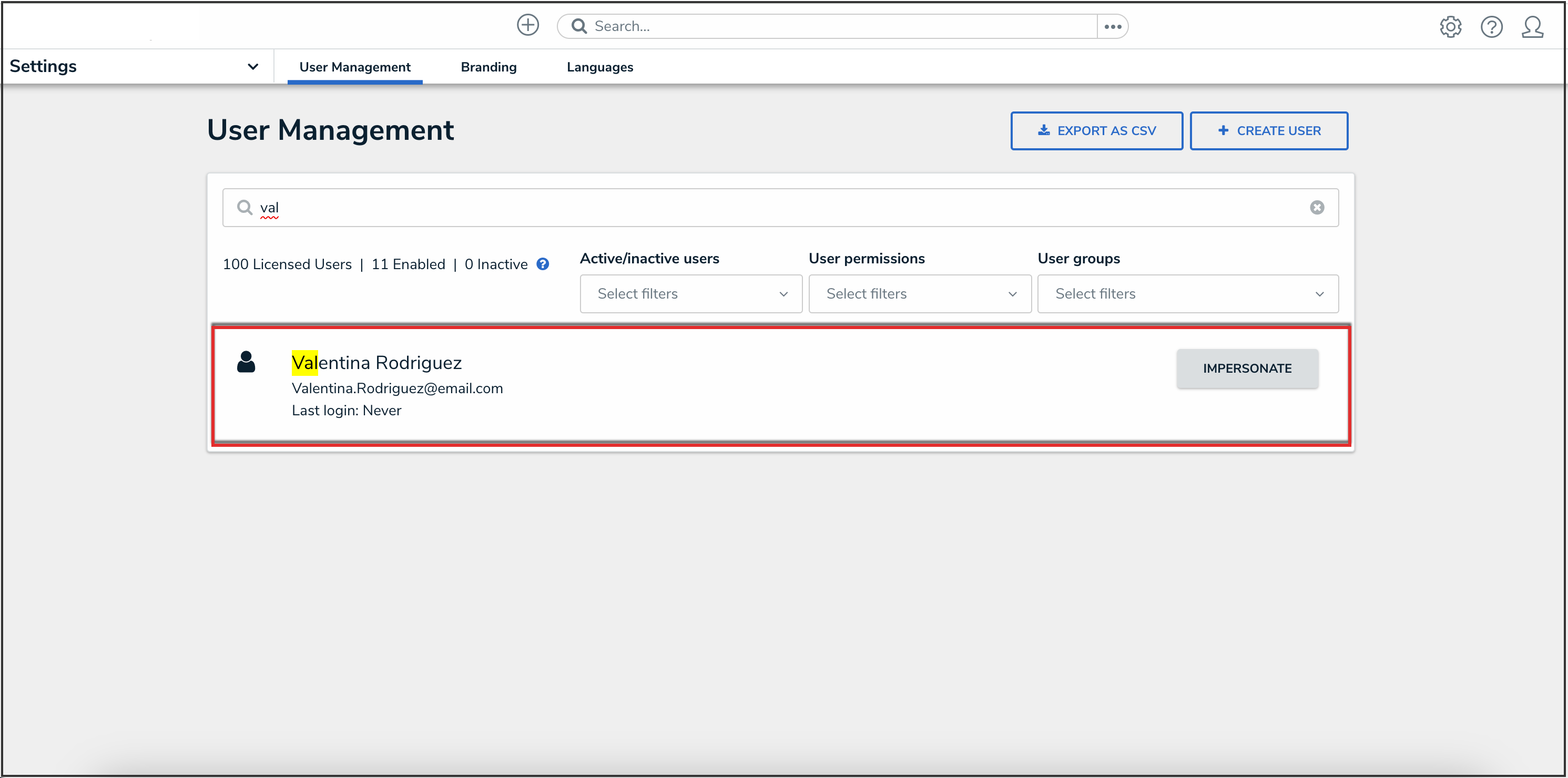Click the plus circle quick-add icon

[x=528, y=26]
